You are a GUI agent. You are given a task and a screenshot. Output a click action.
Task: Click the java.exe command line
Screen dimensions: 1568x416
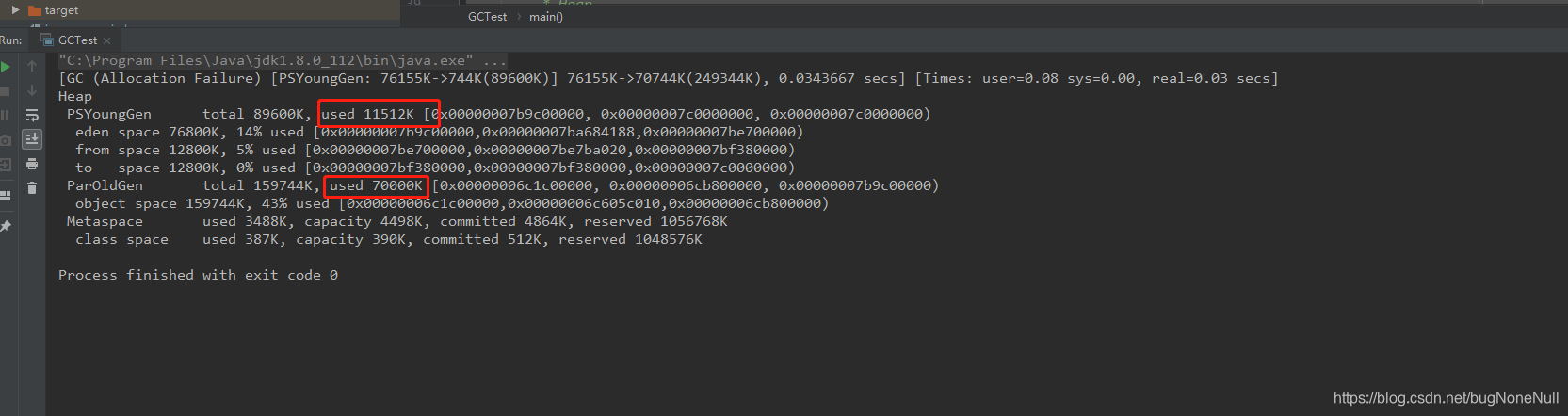[283, 60]
